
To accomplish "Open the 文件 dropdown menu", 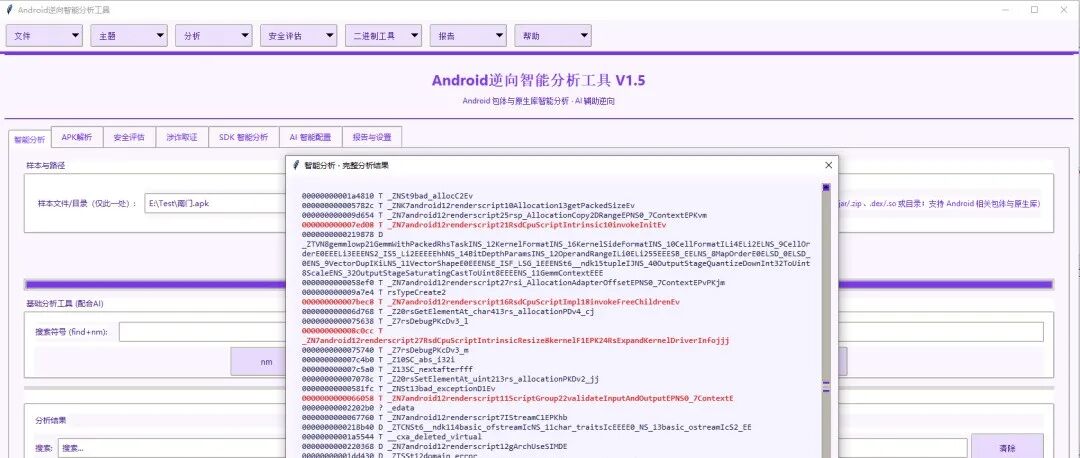I will pyautogui.click(x=44, y=36).
